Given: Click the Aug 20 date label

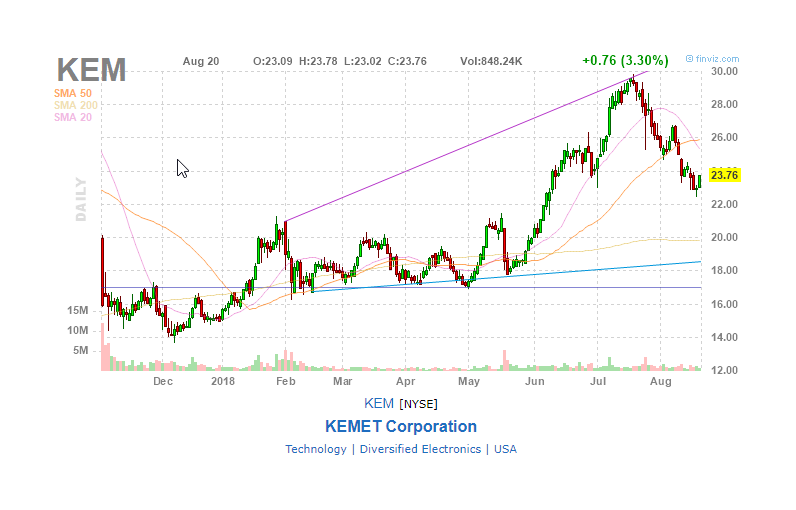Looking at the screenshot, I should 201,61.
